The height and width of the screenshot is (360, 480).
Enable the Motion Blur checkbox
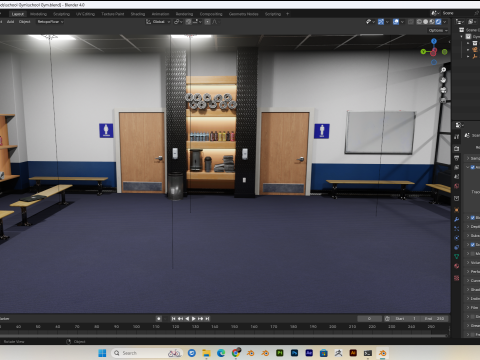[473, 254]
